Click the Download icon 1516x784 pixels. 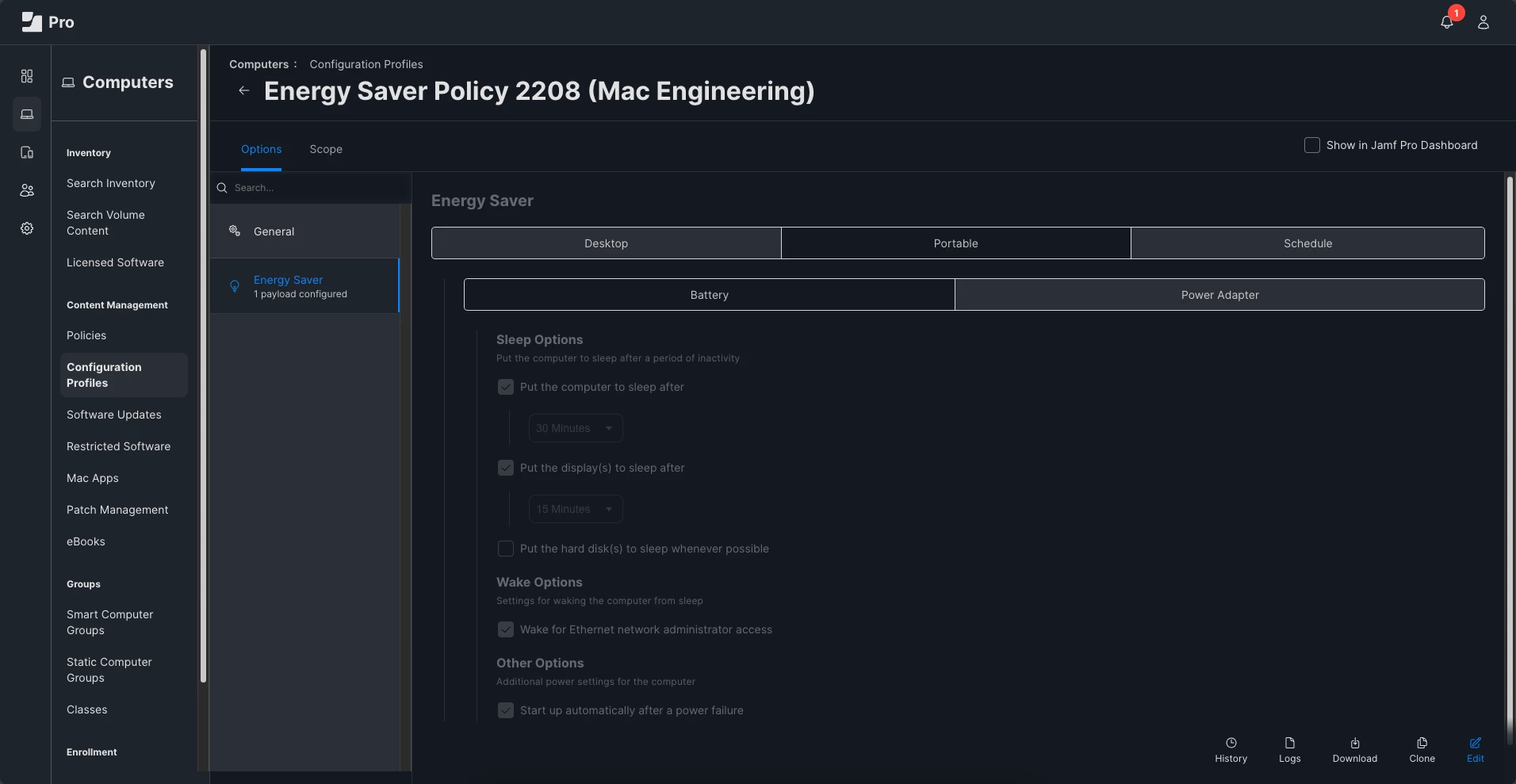click(1355, 743)
